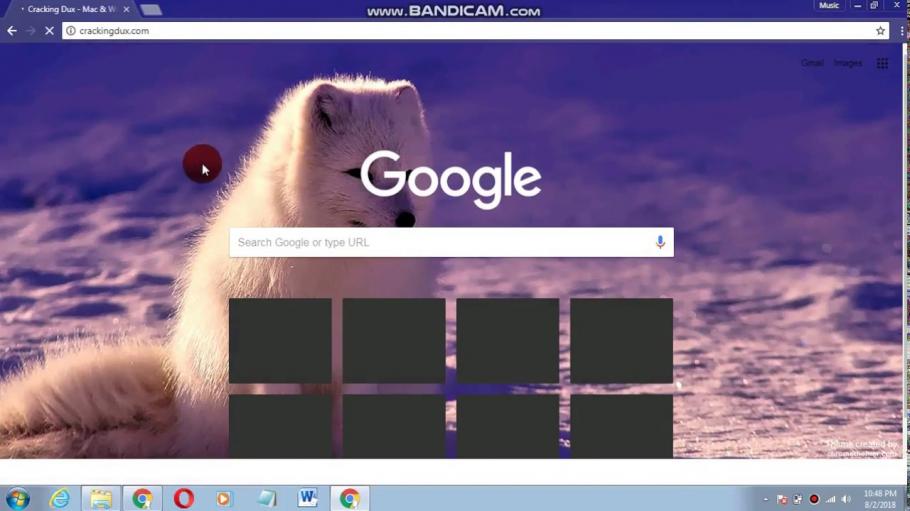View site information icon beside crackingdux.com
Viewport: 910px width, 511px height.
pos(70,31)
